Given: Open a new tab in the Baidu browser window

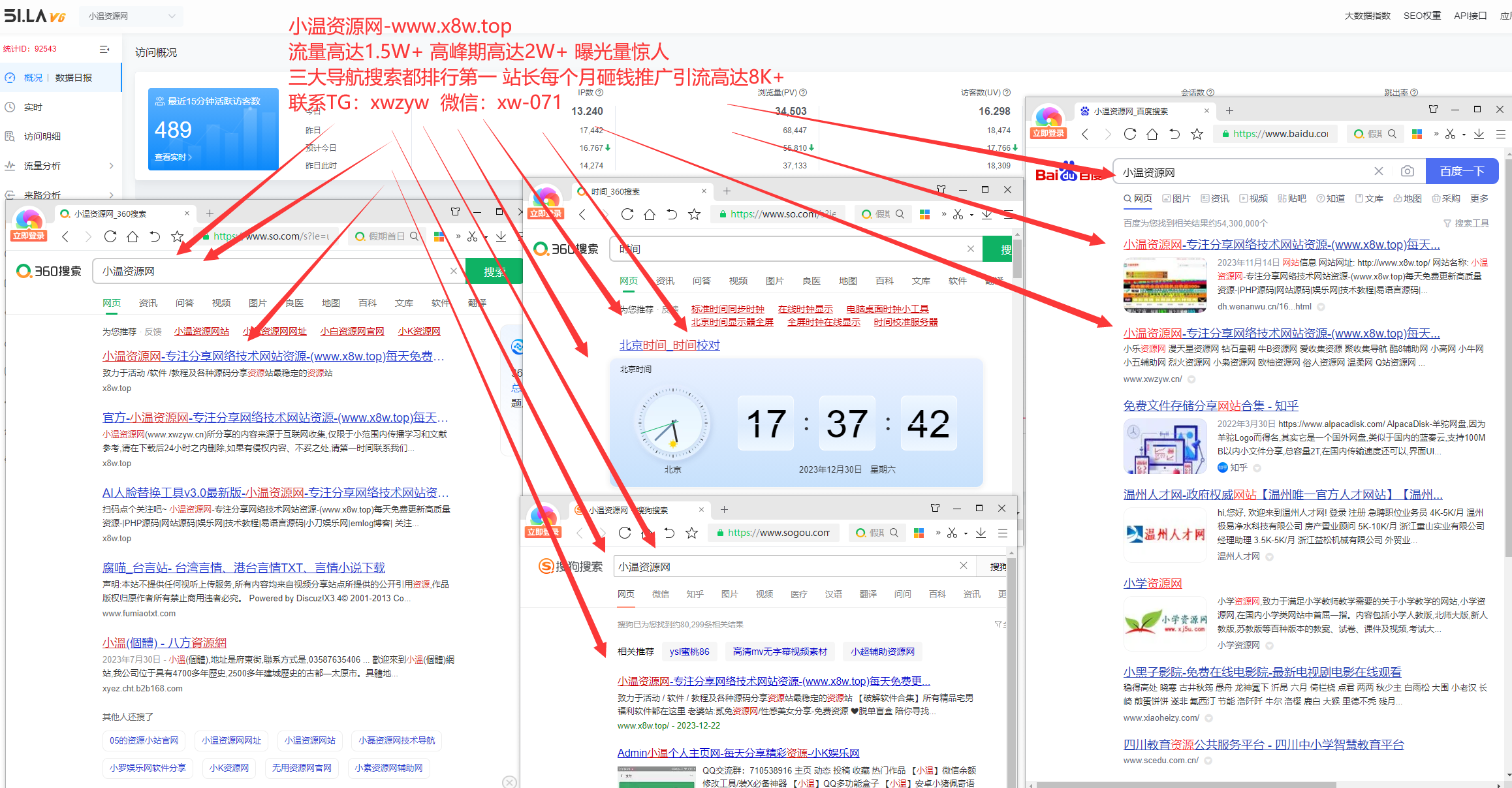Looking at the screenshot, I should point(1229,111).
